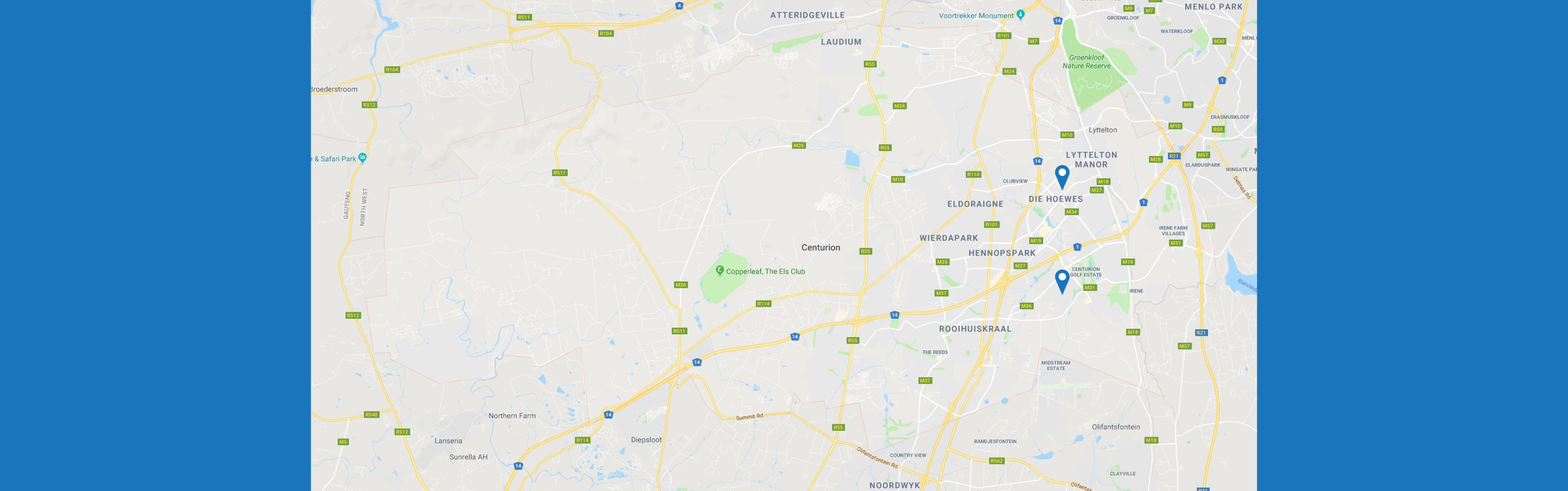This screenshot has width=1568, height=491.
Task: Click the blue pin near Centurion Golf Estate
Action: point(1062,281)
